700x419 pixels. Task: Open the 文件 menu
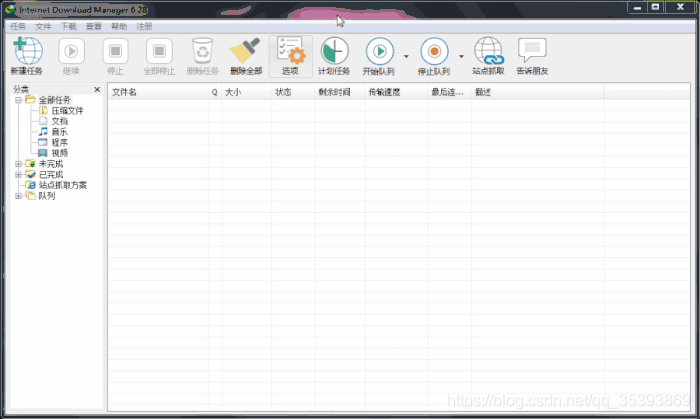tap(43, 26)
